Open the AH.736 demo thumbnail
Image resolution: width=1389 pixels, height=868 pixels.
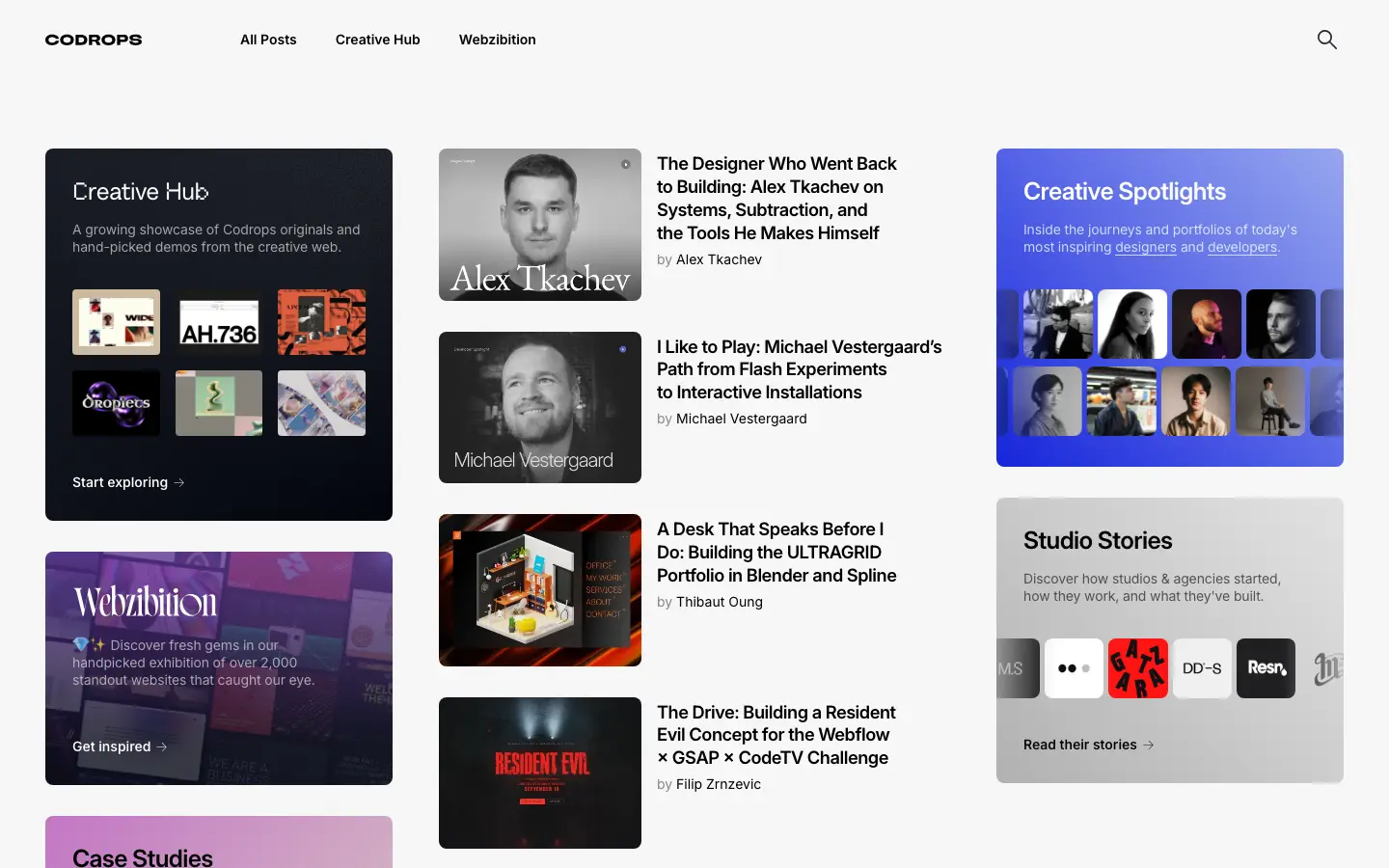(x=219, y=322)
